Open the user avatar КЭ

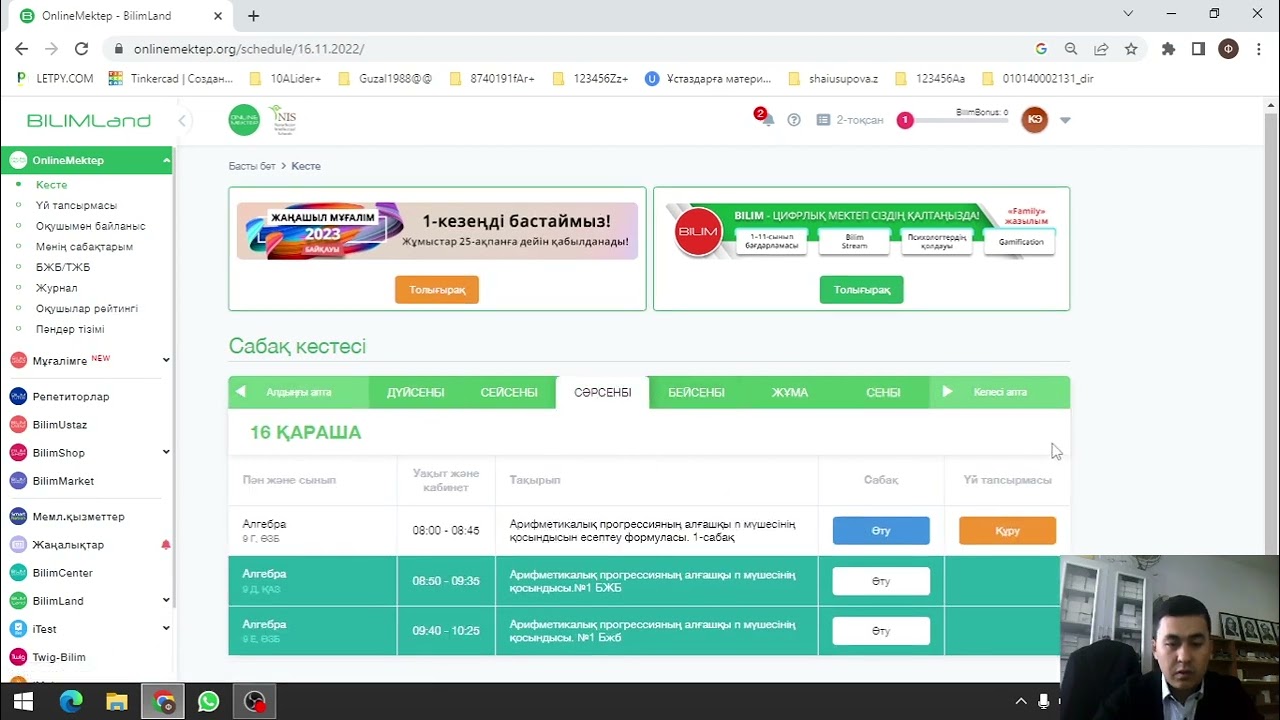tap(1034, 120)
